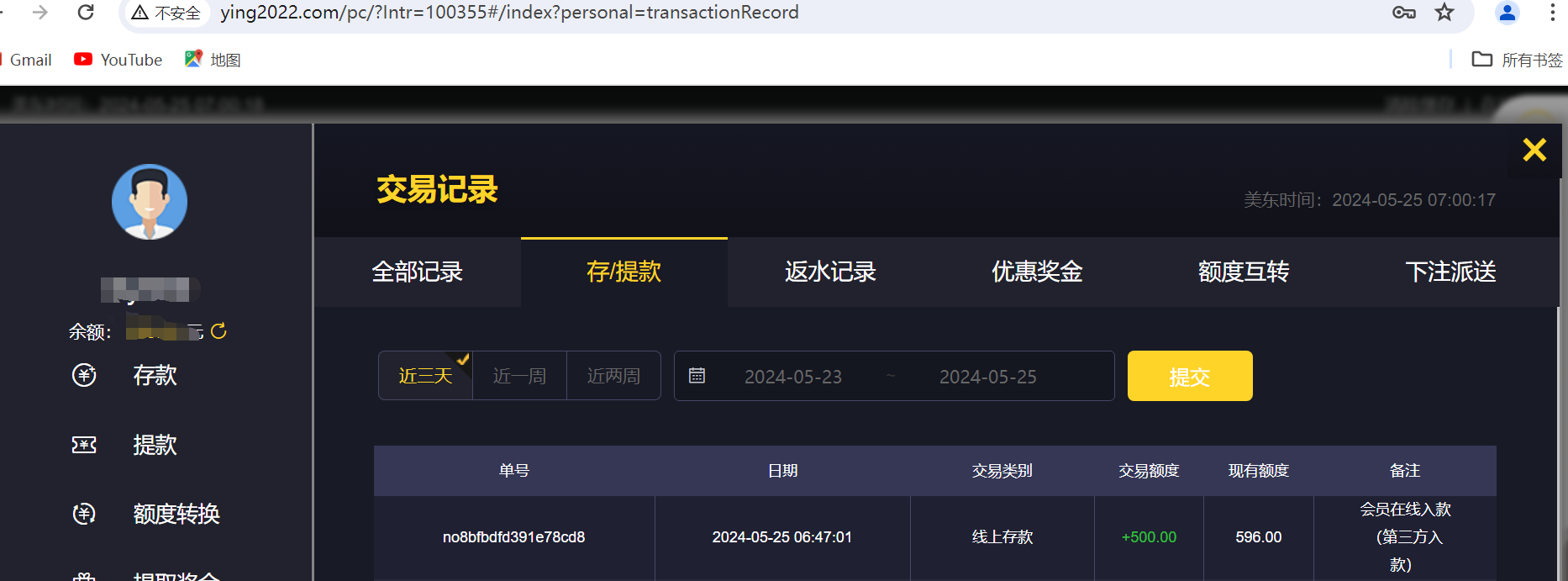Image resolution: width=1568 pixels, height=581 pixels.
Task: Click the 美东时间 timestamp text
Action: tap(1370, 200)
